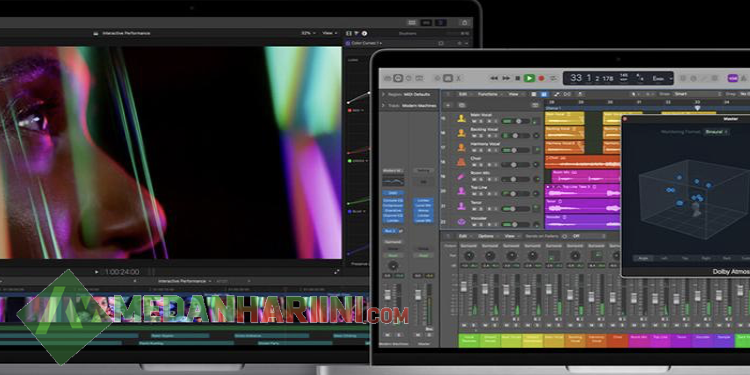Mute the Choir track header
Viewport: 750px width, 375px height.
pos(474,165)
